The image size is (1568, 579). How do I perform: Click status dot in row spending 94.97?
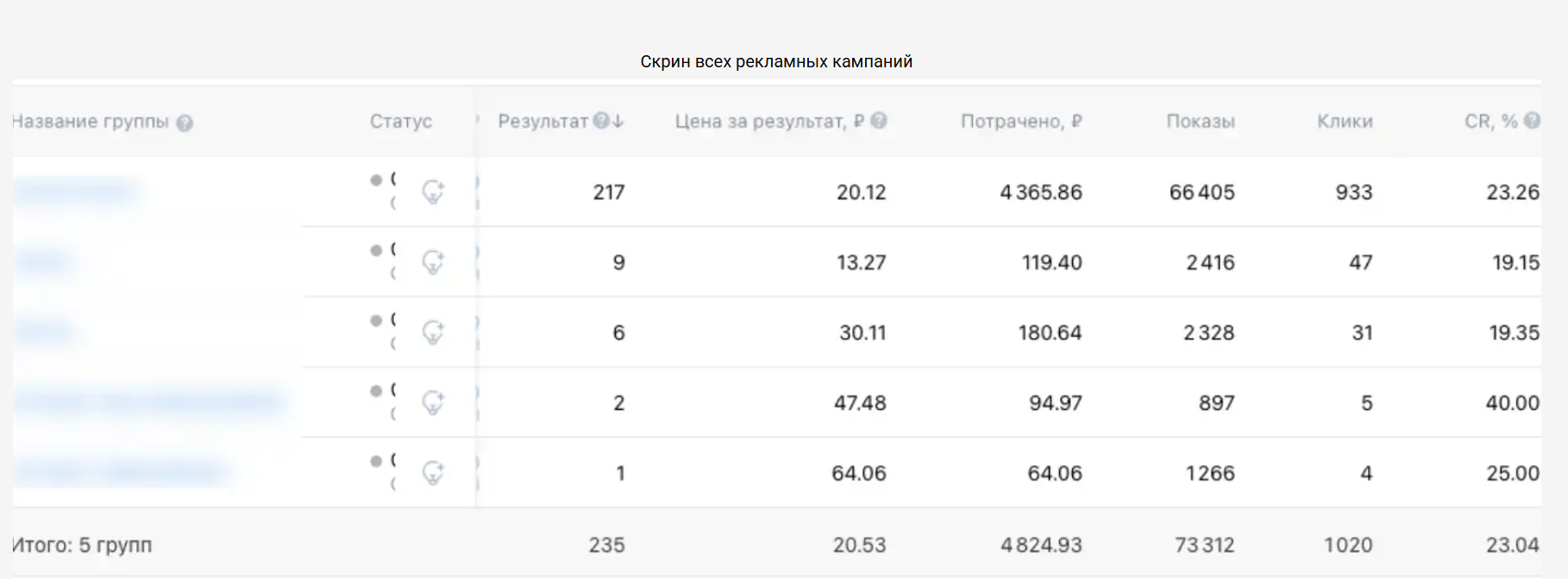(376, 391)
